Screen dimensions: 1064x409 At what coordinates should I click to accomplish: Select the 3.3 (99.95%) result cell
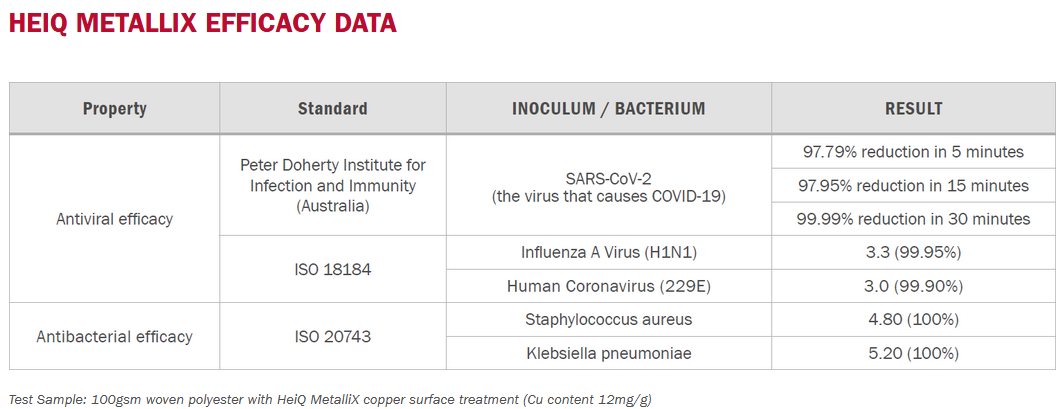(913, 252)
